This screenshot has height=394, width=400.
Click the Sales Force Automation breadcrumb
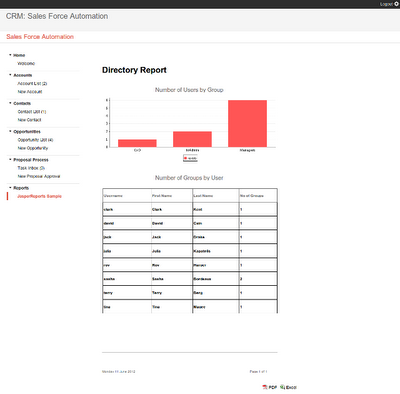tap(40, 37)
